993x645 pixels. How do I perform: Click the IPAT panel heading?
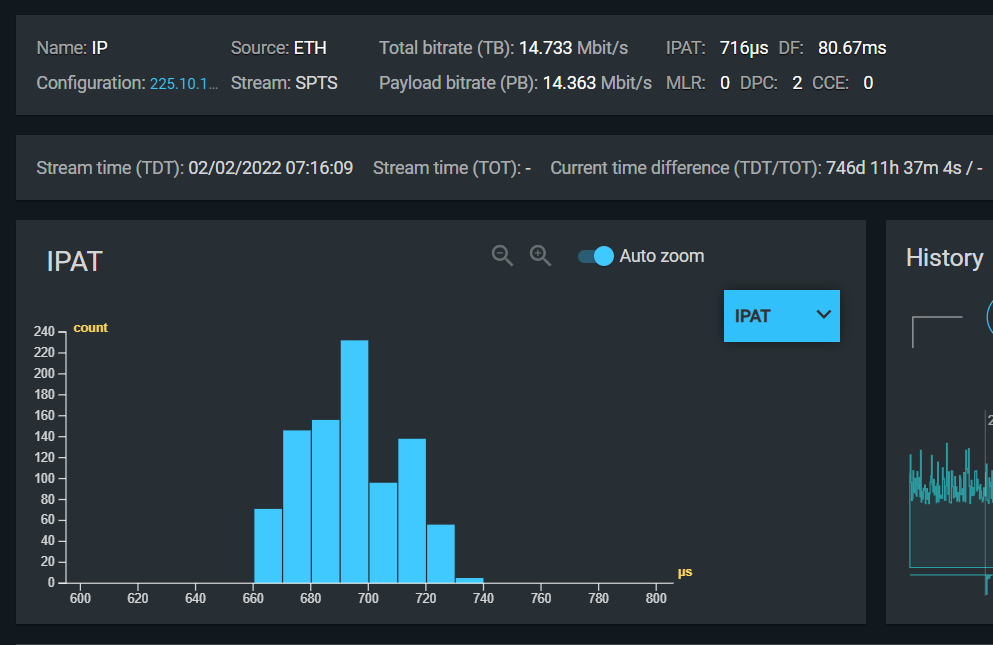point(75,262)
